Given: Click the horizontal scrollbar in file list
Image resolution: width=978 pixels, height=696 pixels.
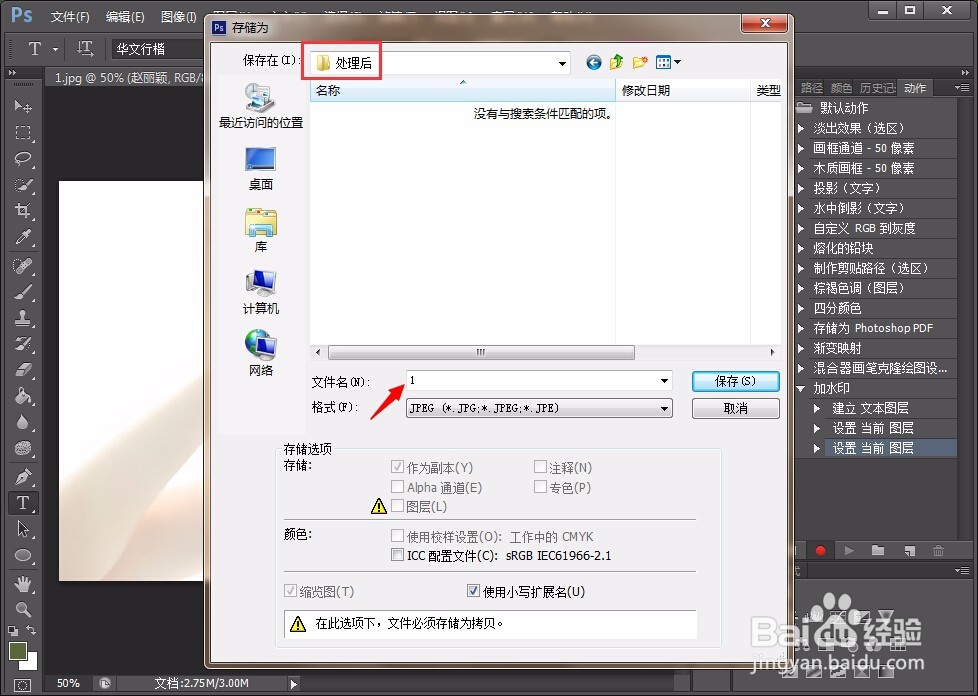Looking at the screenshot, I should tap(481, 352).
